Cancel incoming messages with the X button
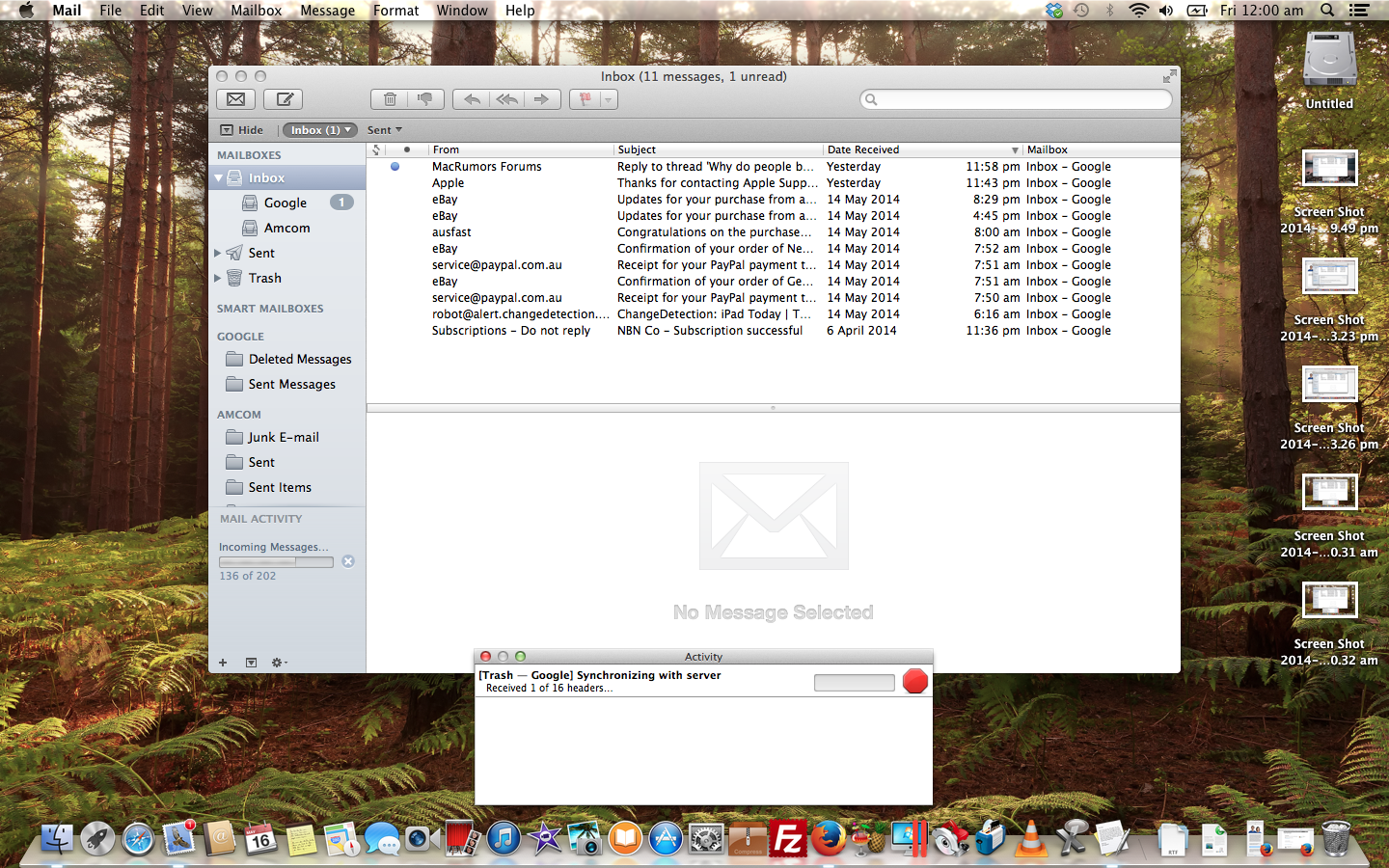The image size is (1389, 868). [x=348, y=561]
